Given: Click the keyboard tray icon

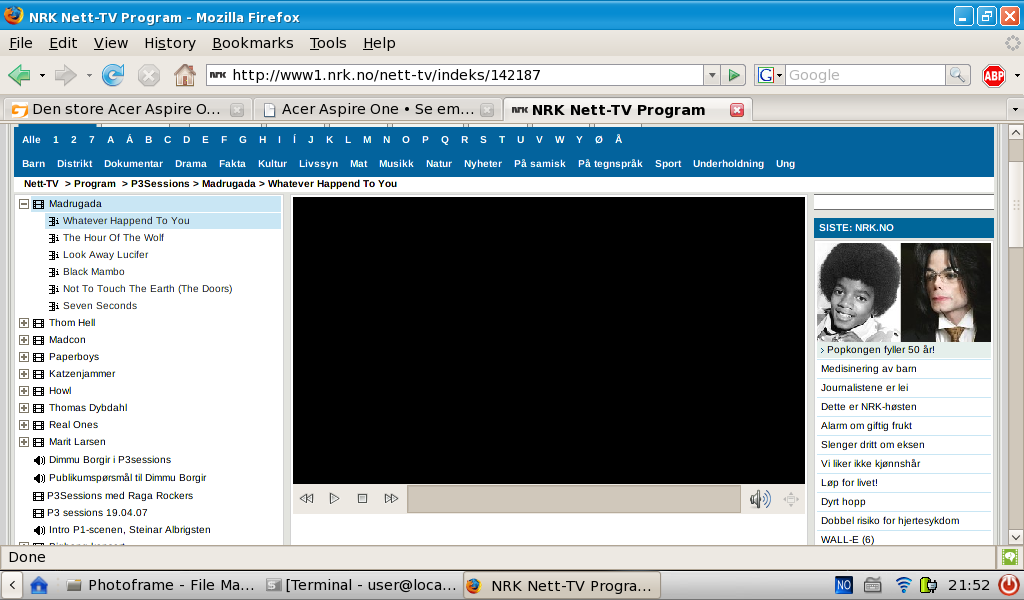Looking at the screenshot, I should 872,585.
